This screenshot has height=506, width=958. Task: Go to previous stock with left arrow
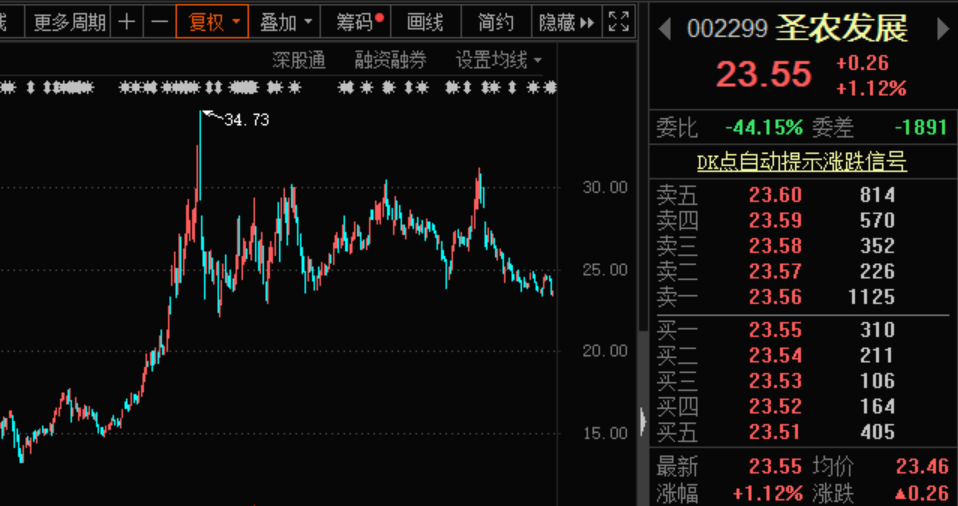point(665,29)
